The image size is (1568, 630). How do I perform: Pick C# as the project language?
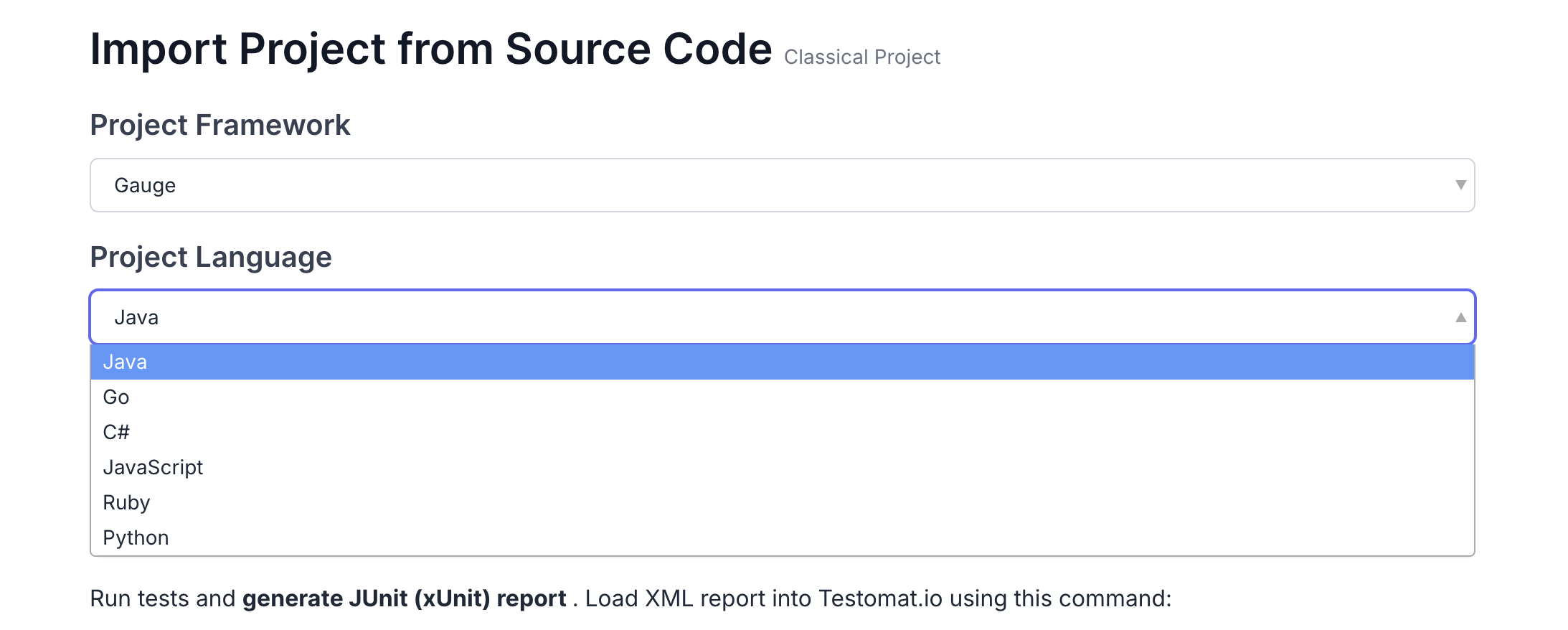(782, 433)
